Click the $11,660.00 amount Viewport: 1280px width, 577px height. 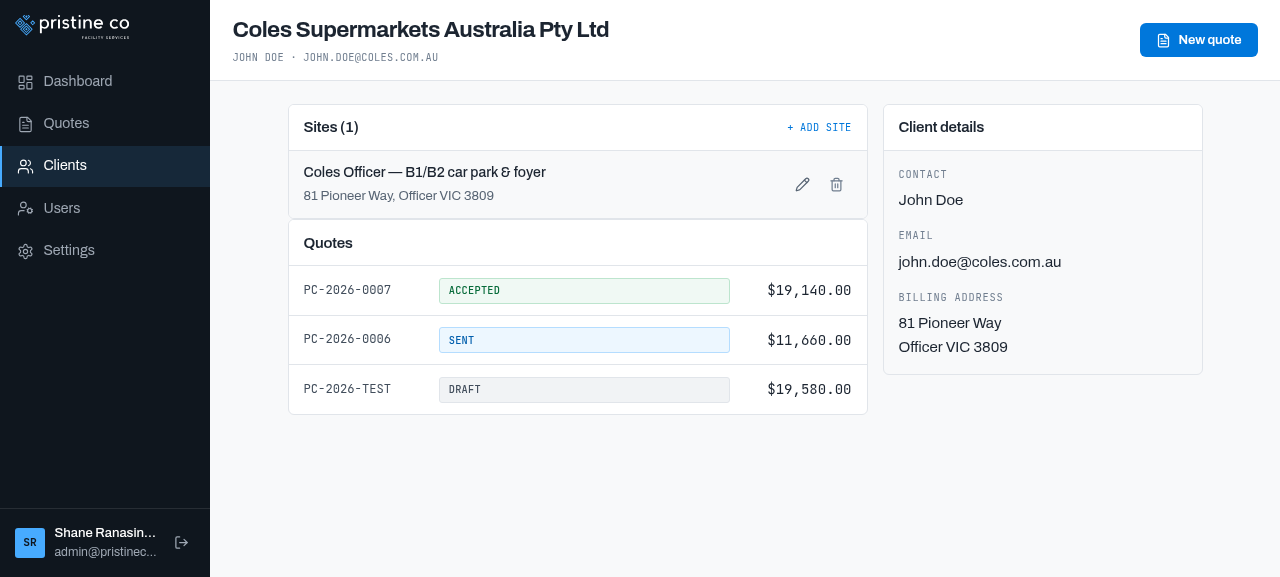click(x=809, y=340)
